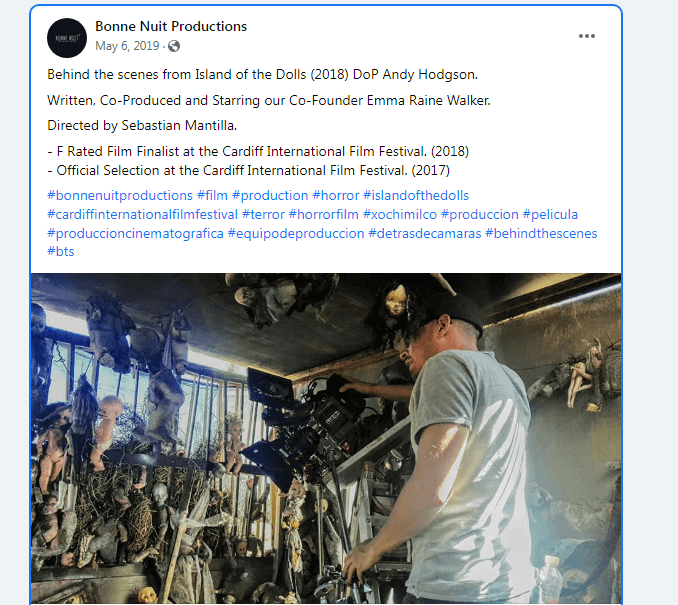Select the #produccioncinematografica hashtag
Viewport: 678px width, 605px height.
pos(135,234)
